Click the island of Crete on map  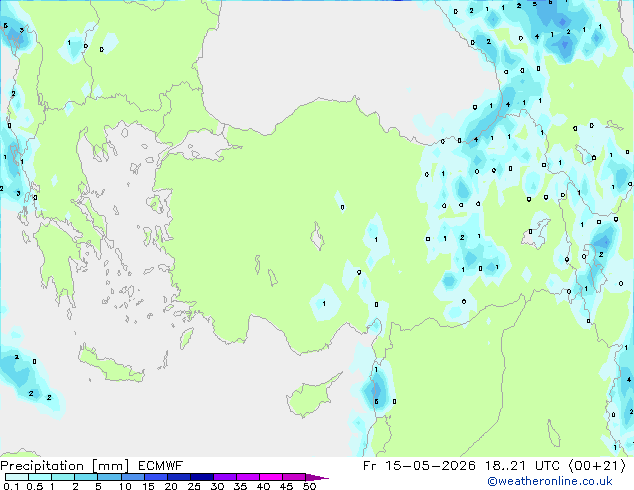110,364
